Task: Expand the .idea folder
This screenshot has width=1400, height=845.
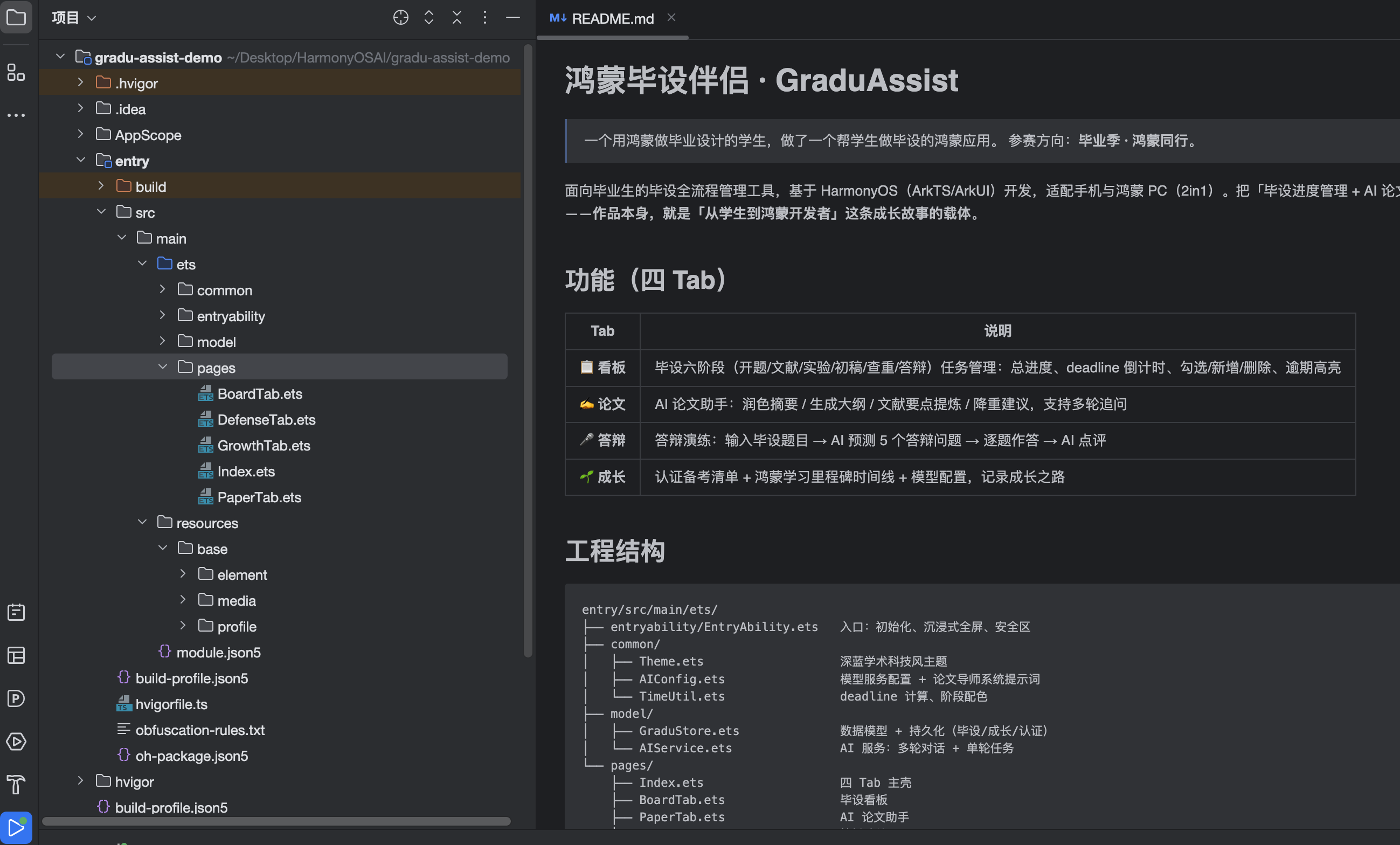Action: point(80,108)
